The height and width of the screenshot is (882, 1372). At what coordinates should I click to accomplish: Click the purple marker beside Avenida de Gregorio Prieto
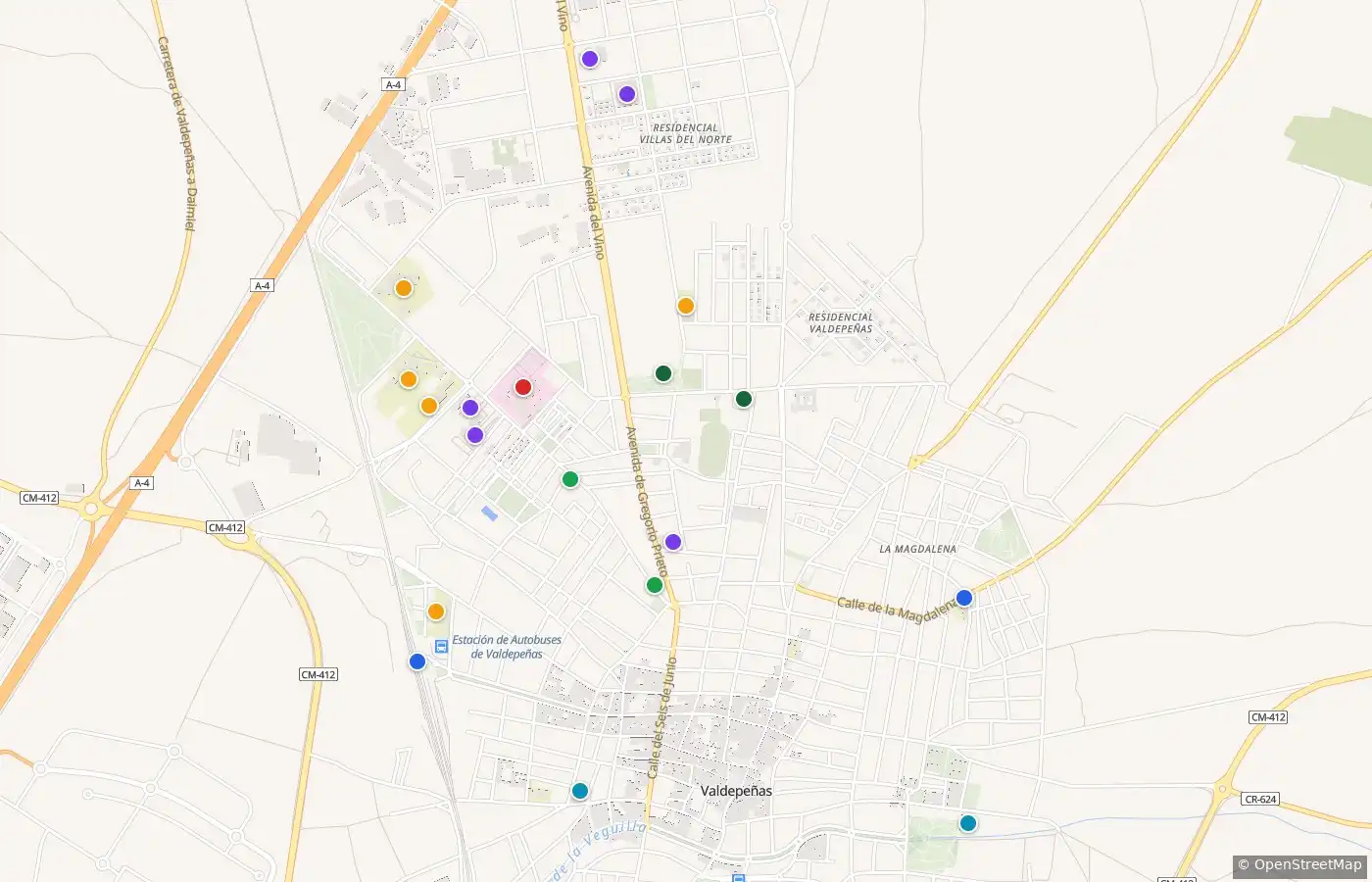tap(673, 542)
